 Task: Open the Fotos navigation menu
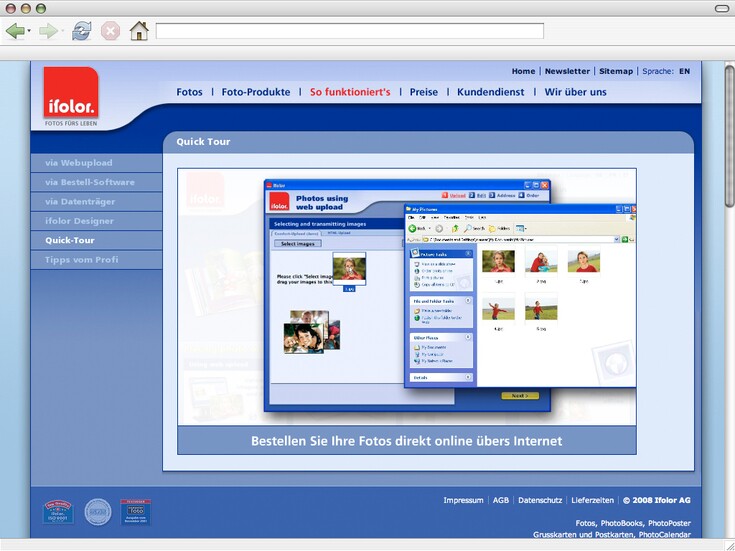tap(189, 92)
